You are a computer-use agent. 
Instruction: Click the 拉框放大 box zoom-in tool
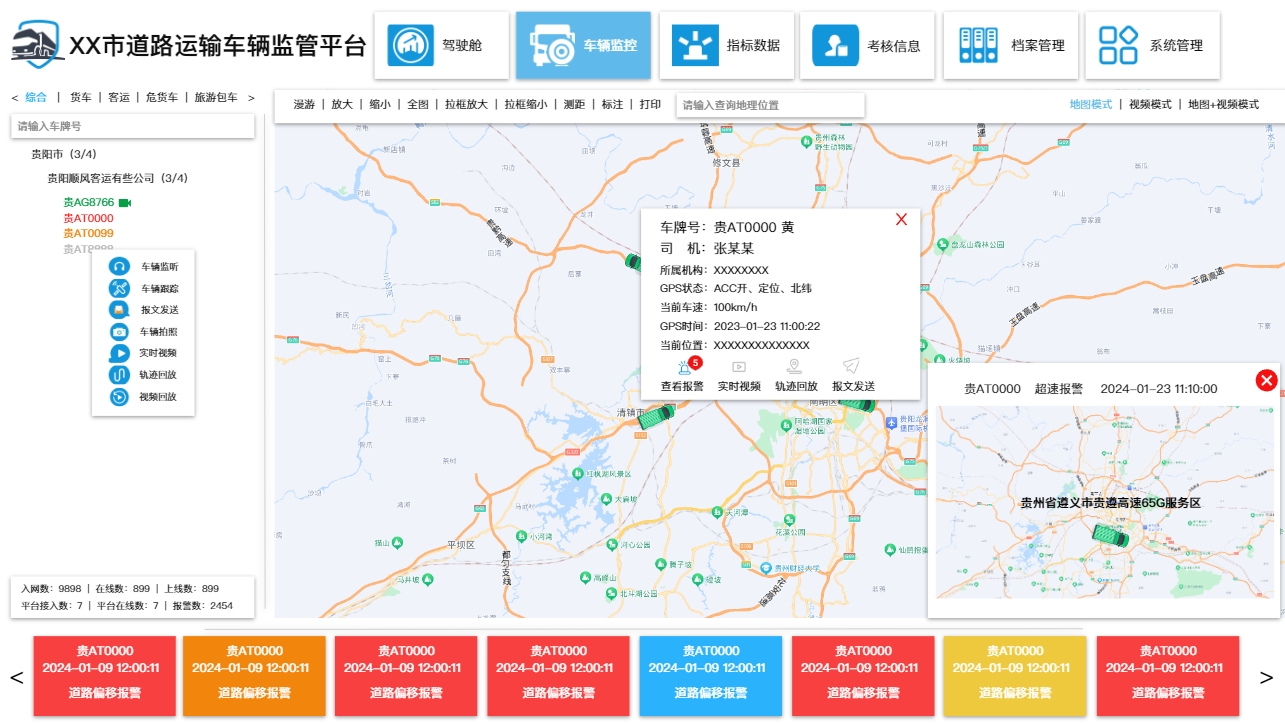click(x=466, y=104)
